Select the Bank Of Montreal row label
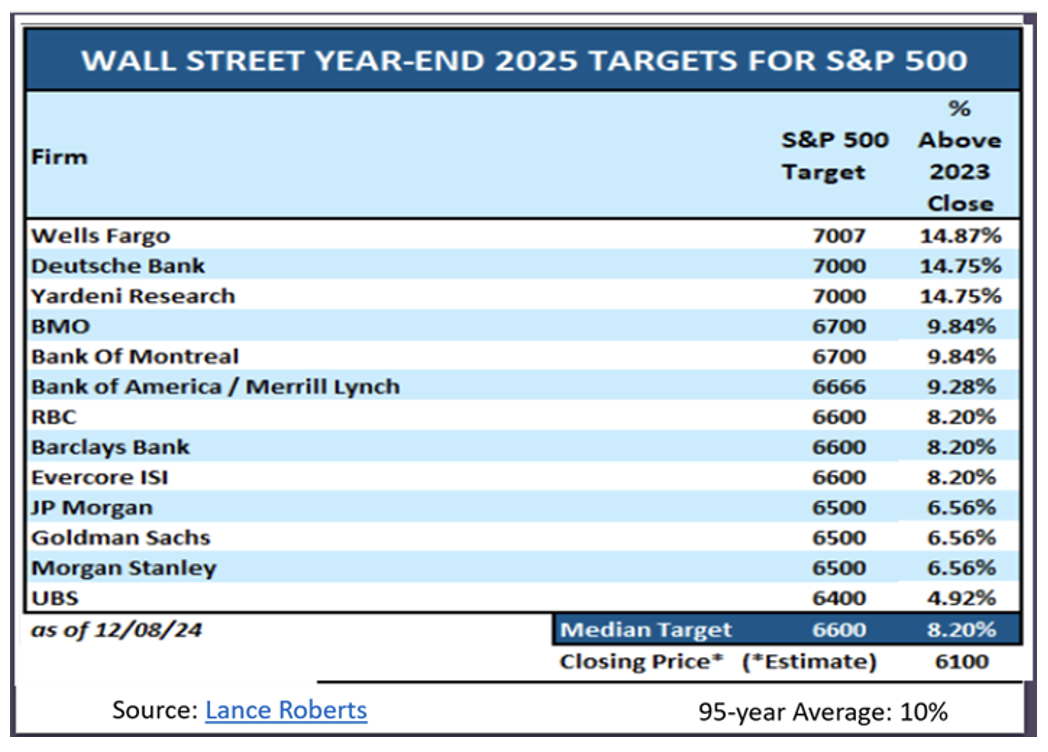The height and width of the screenshot is (752, 1048). 135,356
